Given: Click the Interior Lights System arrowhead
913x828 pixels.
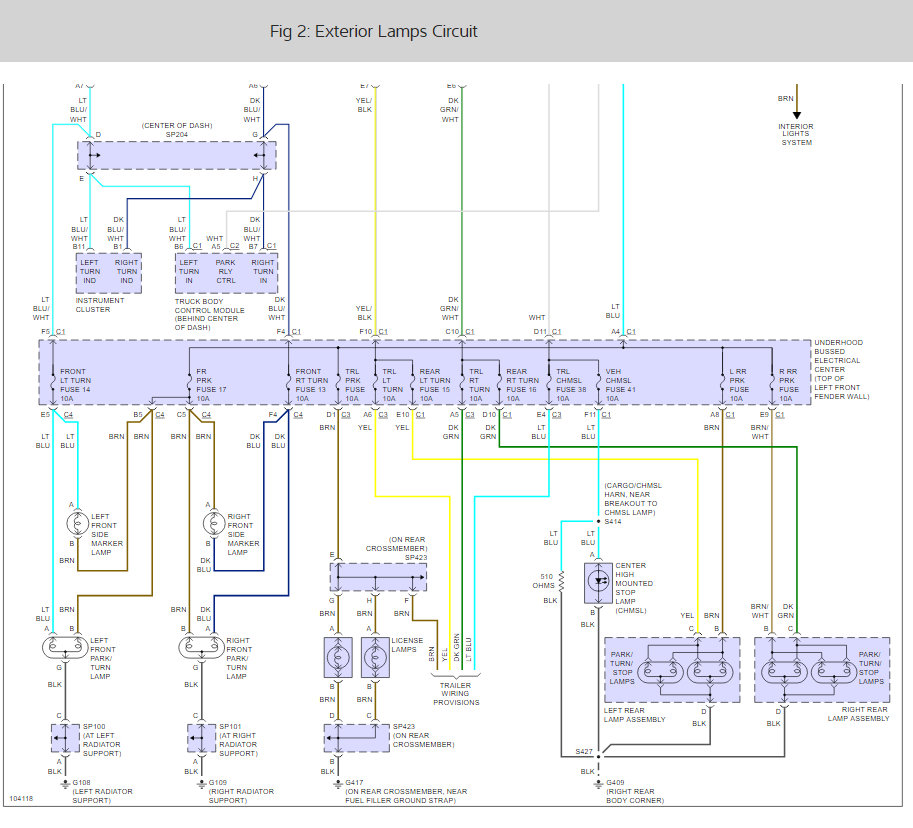Looking at the screenshot, I should (x=797, y=115).
